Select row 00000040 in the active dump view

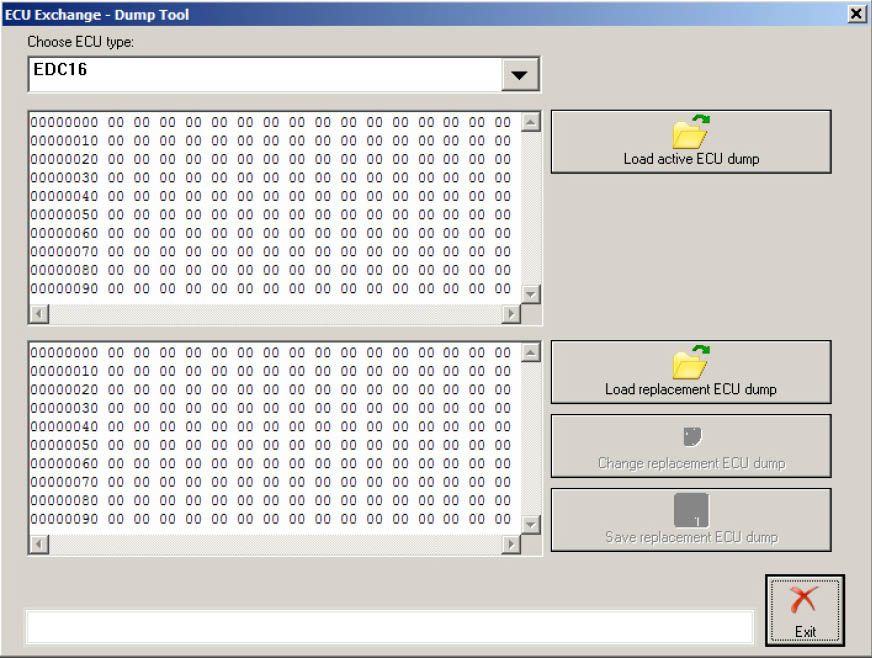pyautogui.click(x=270, y=196)
